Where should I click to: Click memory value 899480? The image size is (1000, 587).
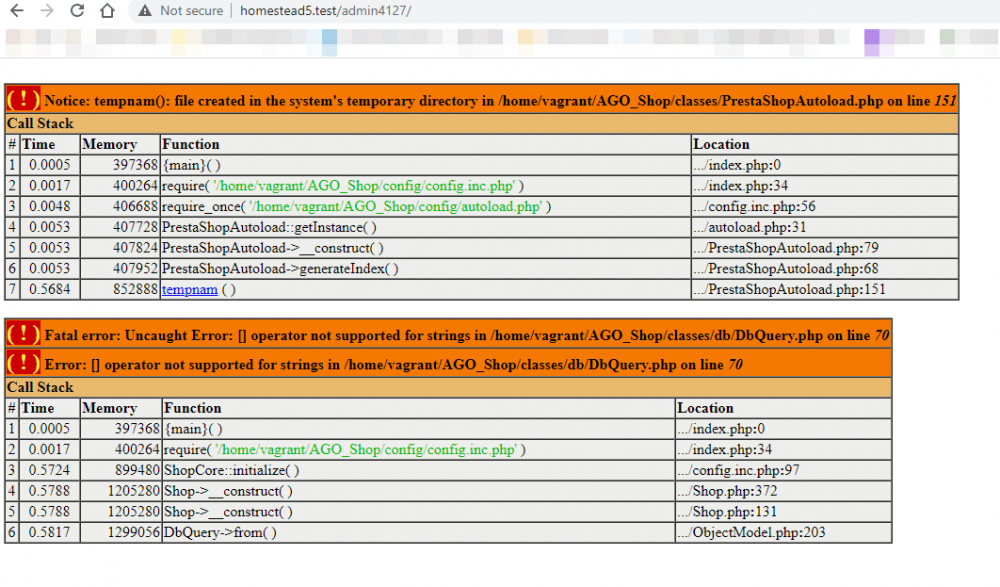click(x=137, y=470)
